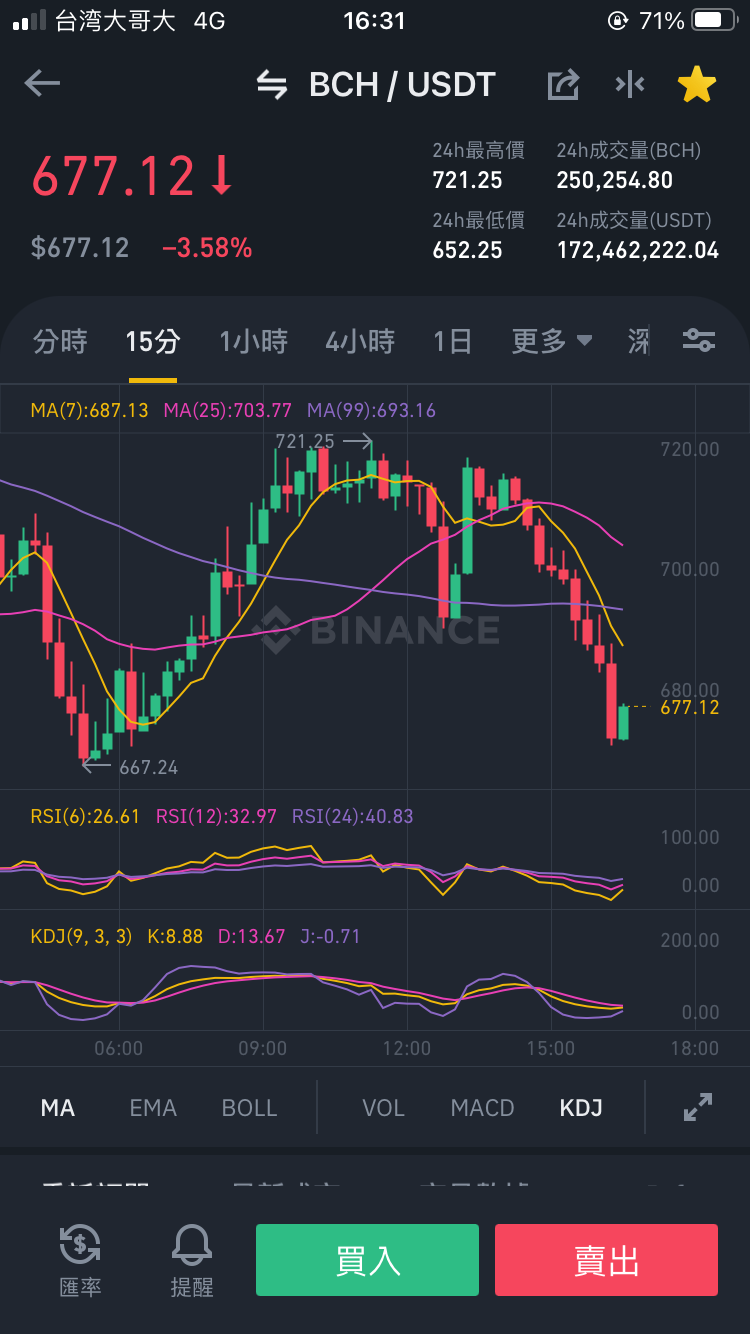Remove BCH/USDT from favorites star
750x1334 pixels.
pos(697,85)
